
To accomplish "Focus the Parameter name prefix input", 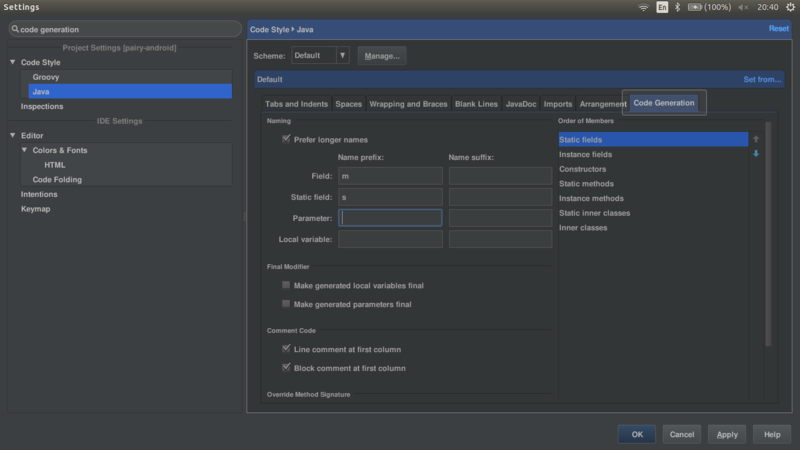I will [x=390, y=217].
